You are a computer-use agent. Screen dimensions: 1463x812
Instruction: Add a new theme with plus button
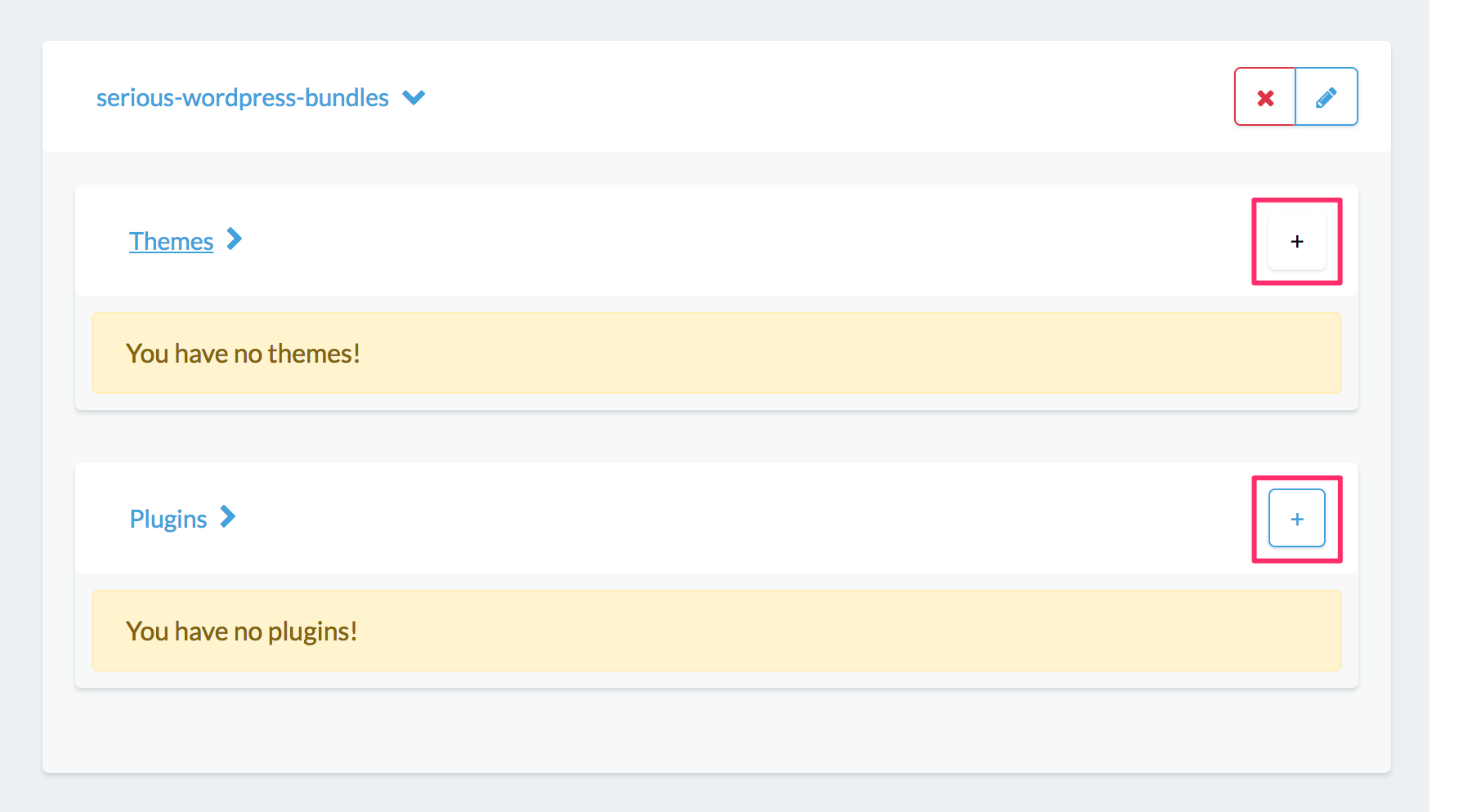[x=1297, y=242]
